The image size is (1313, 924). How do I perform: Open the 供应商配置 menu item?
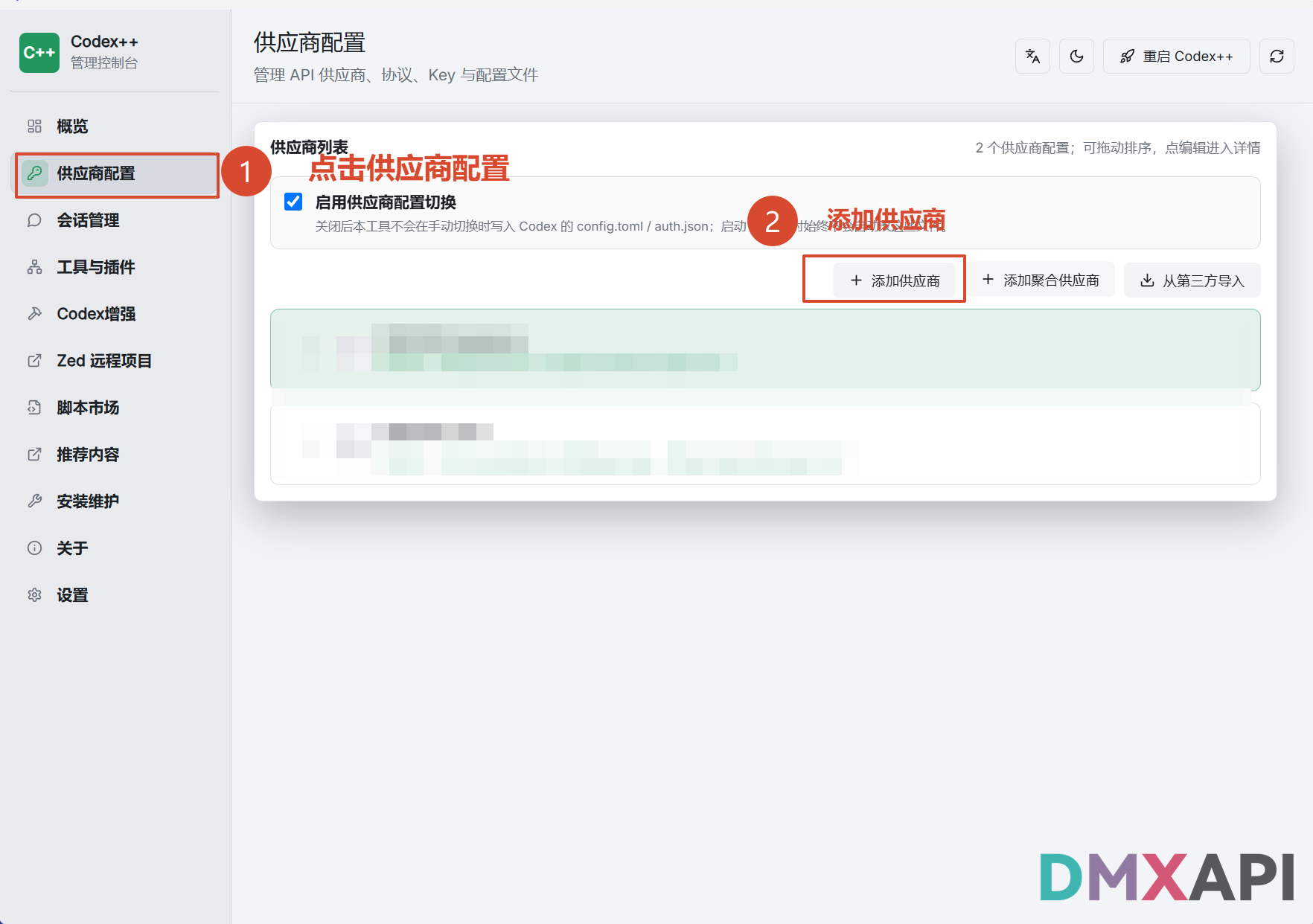[x=118, y=174]
